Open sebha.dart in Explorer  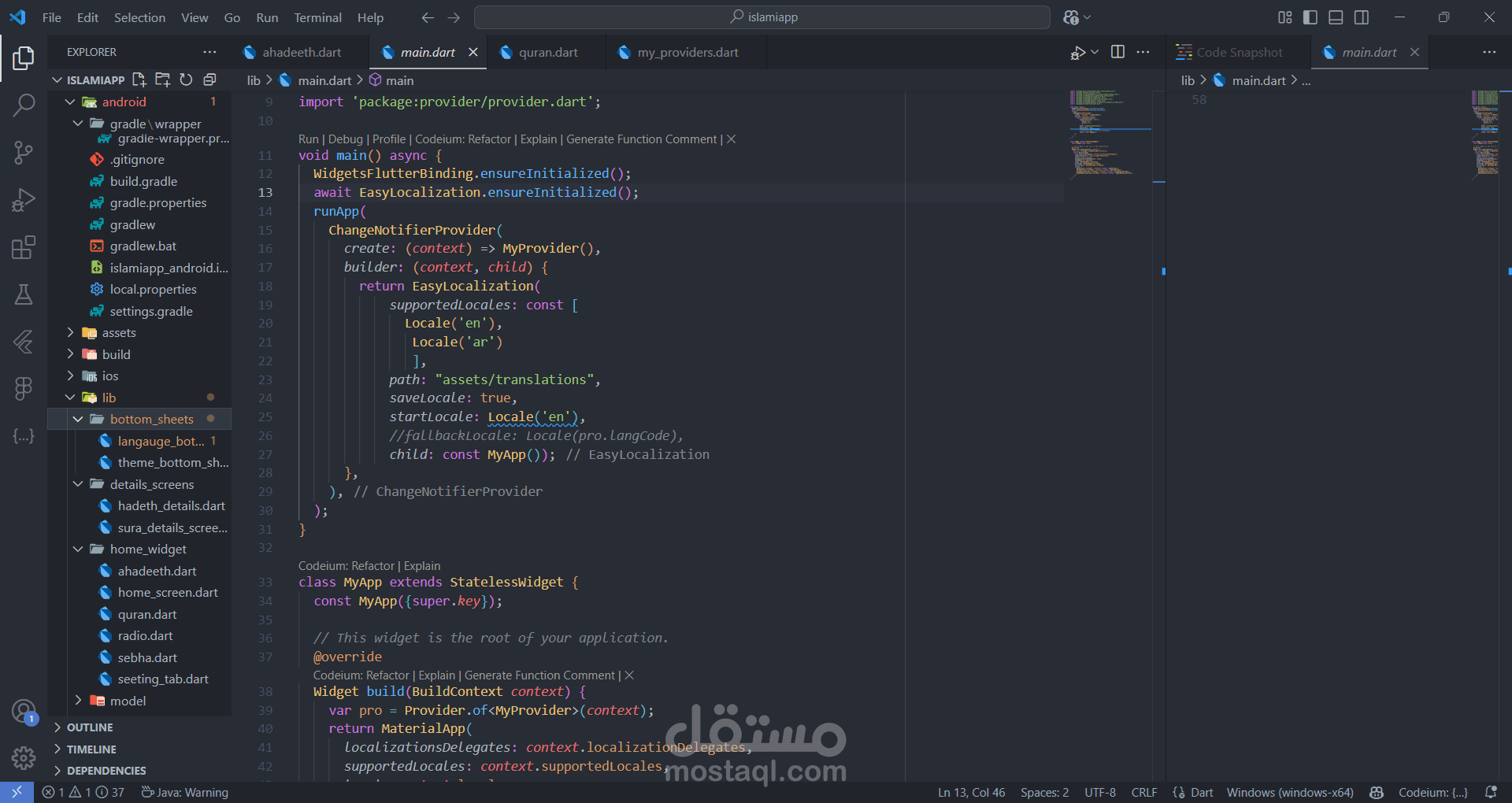click(147, 657)
